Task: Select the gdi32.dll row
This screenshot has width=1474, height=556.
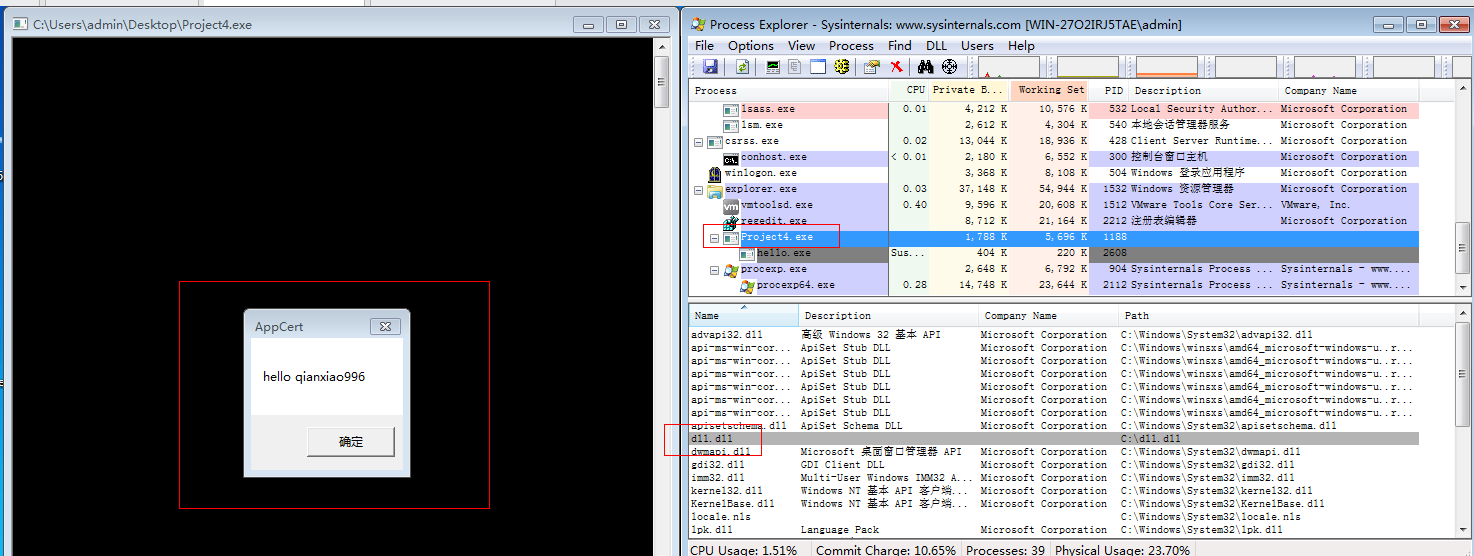Action: [1054, 465]
